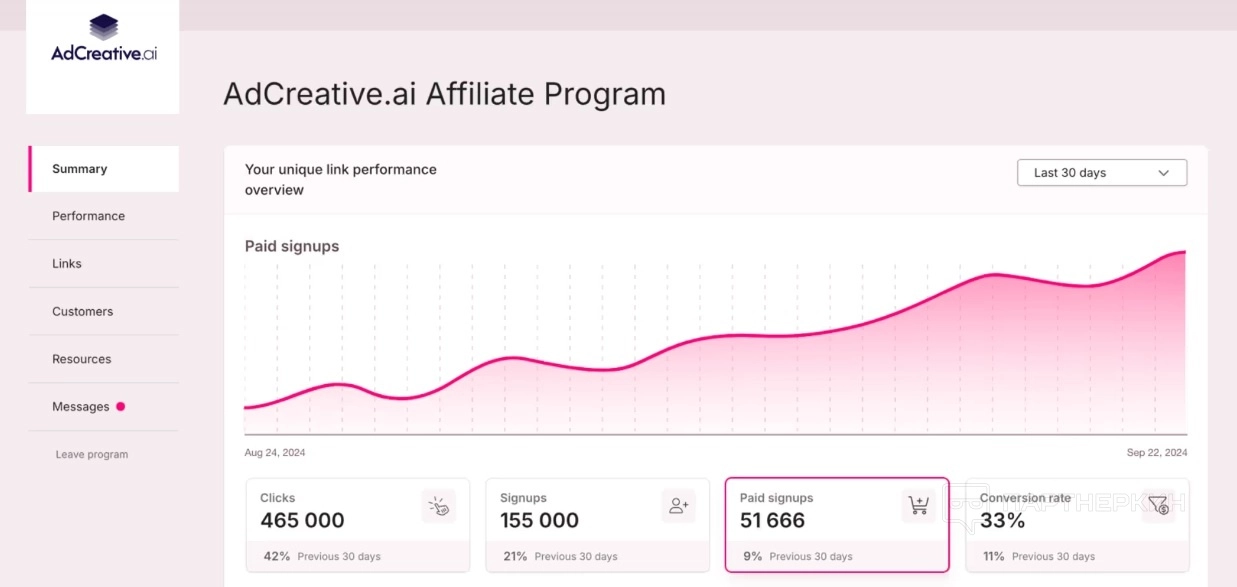
Task: Click the AdCreative.ai logo
Action: click(104, 40)
